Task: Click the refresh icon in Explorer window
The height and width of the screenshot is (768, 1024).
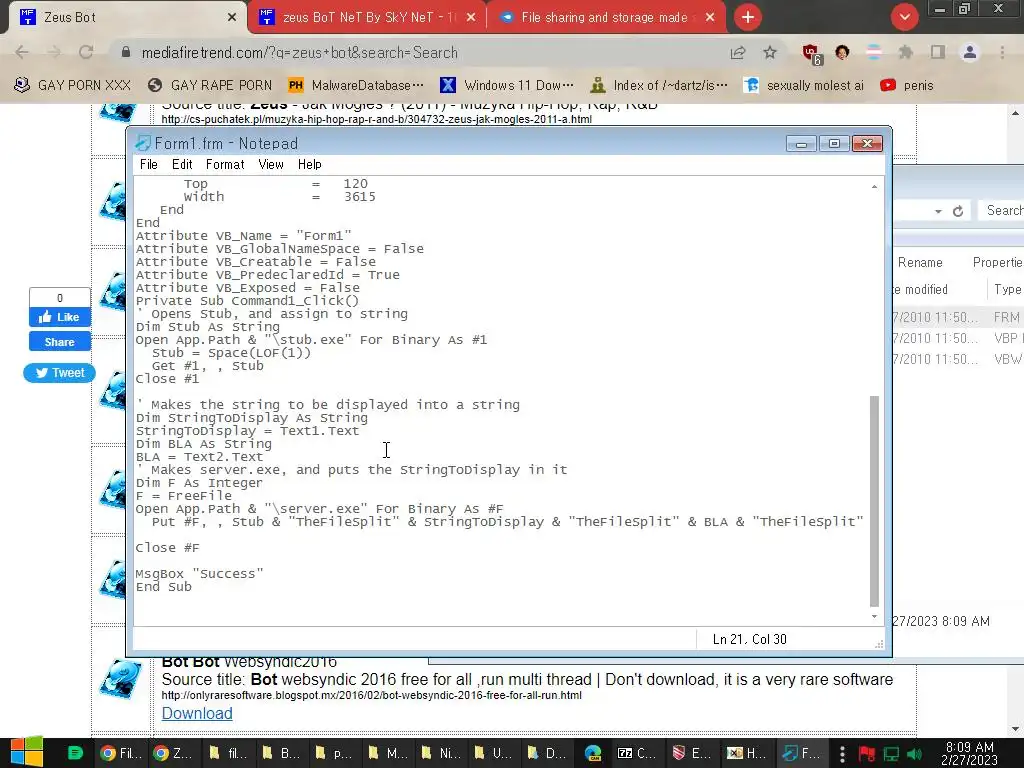Action: (x=958, y=211)
